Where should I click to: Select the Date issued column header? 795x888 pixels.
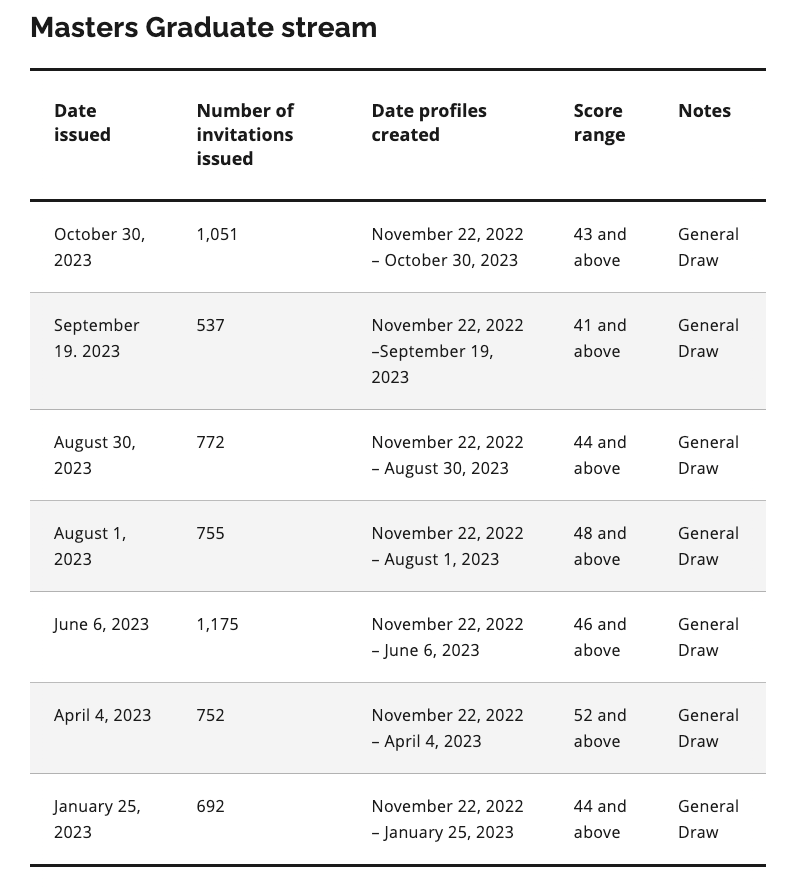tap(82, 122)
